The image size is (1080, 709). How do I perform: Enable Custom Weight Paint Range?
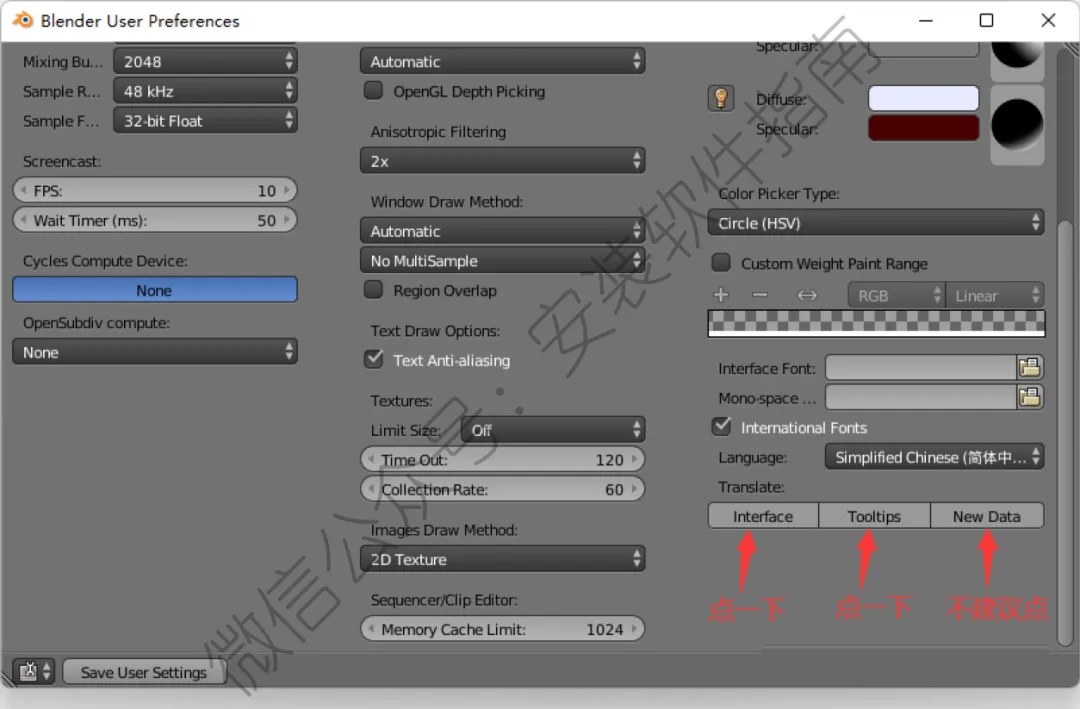click(721, 263)
